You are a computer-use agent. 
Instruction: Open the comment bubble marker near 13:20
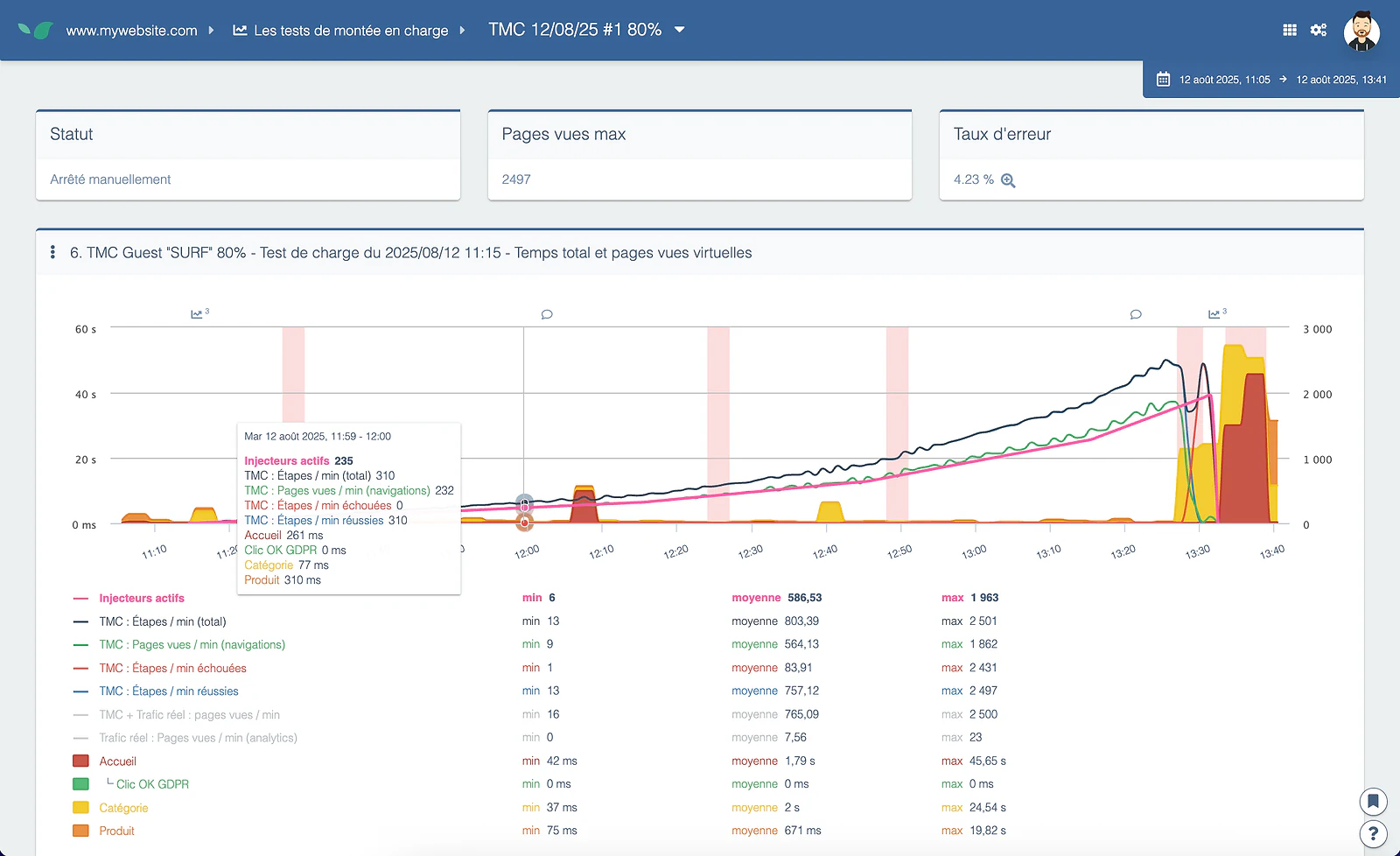pos(1136,314)
